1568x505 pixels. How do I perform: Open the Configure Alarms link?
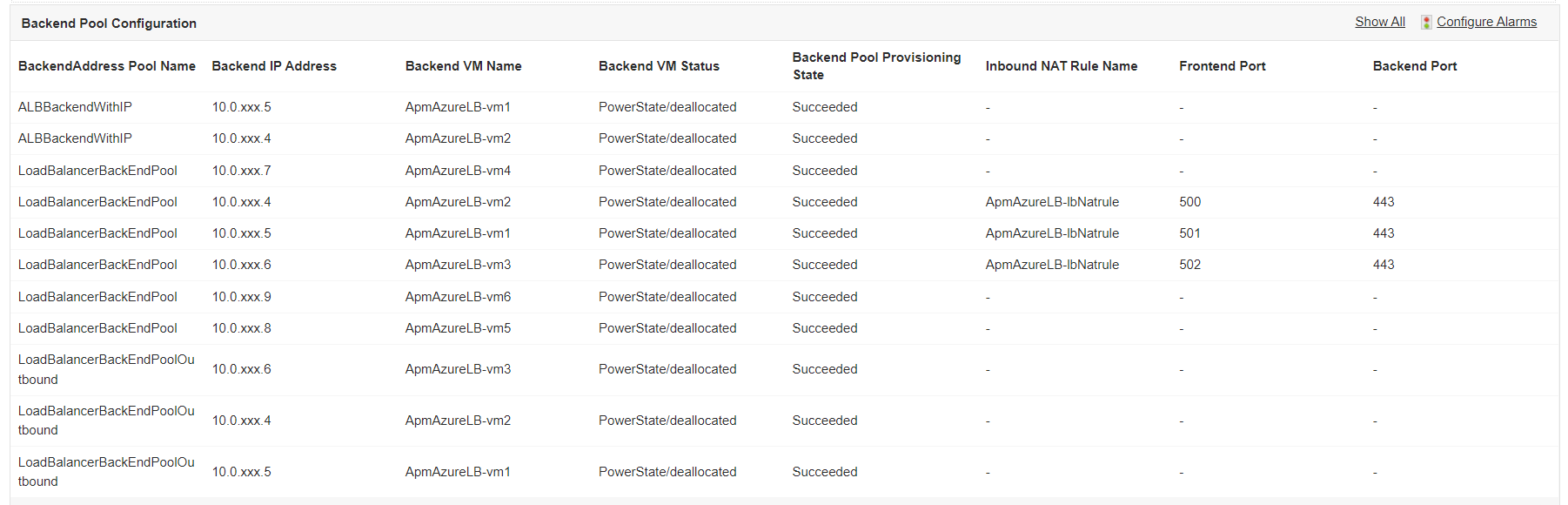pyautogui.click(x=1486, y=22)
